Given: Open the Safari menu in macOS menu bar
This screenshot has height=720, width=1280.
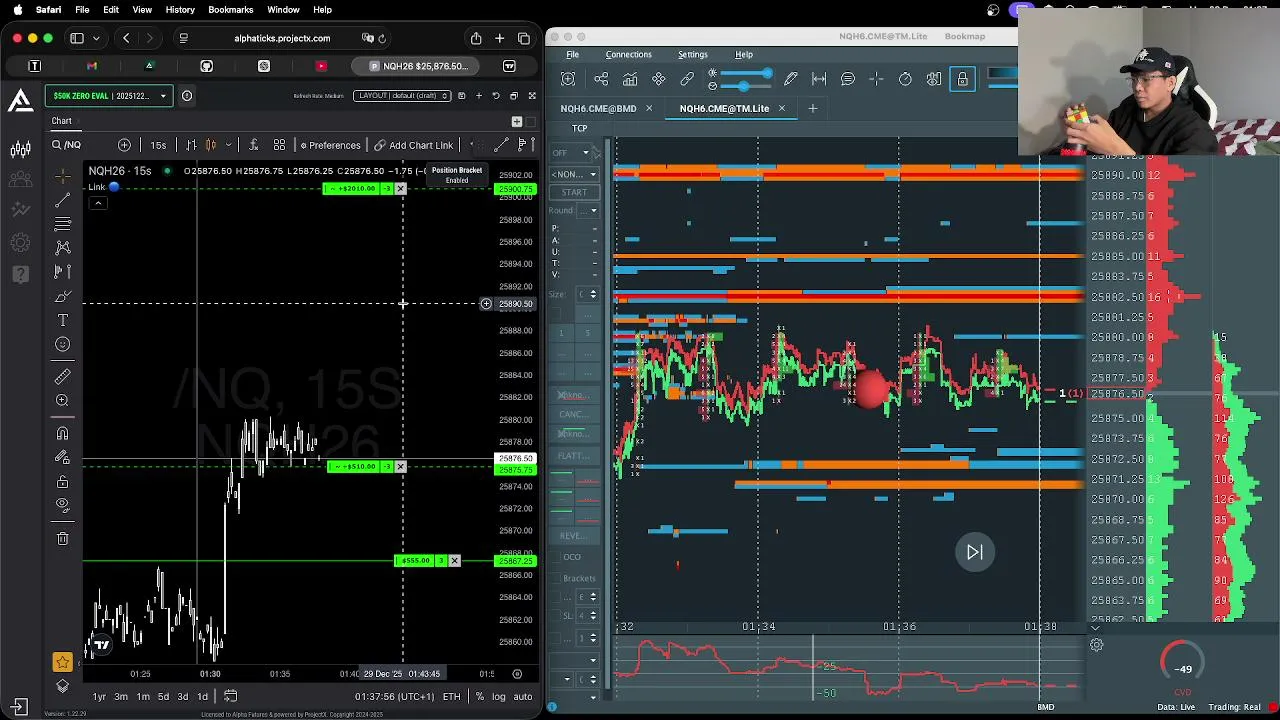Looking at the screenshot, I should tap(48, 10).
